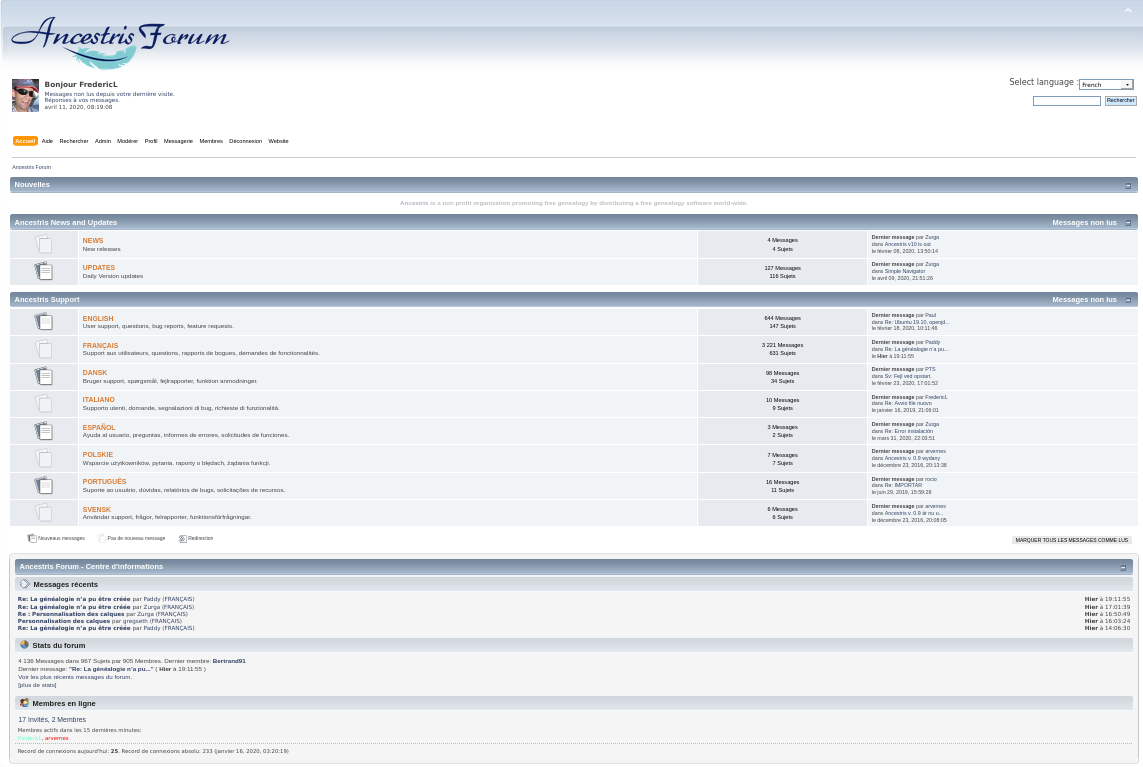
Task: Click Messages non lus in Support header
Action: (x=1084, y=300)
